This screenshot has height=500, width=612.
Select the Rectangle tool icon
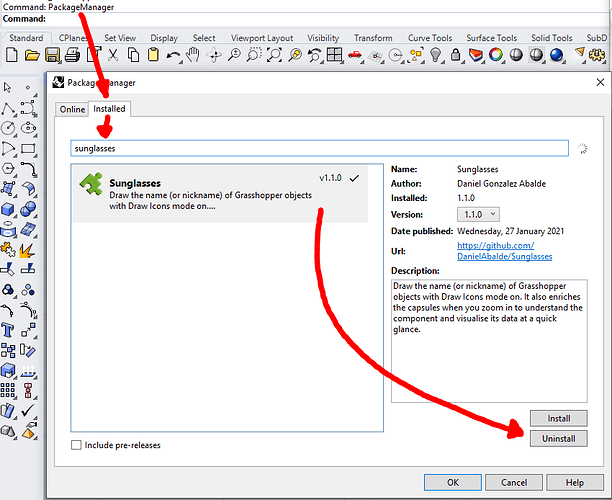(x=28, y=149)
